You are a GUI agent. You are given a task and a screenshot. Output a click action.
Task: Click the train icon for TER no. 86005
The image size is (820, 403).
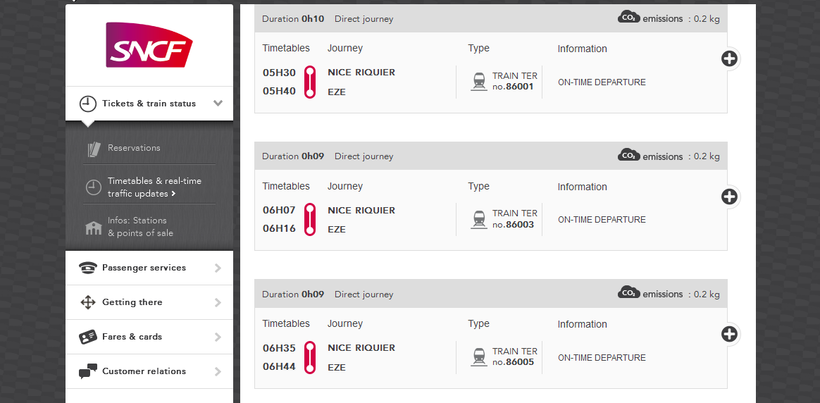click(479, 356)
